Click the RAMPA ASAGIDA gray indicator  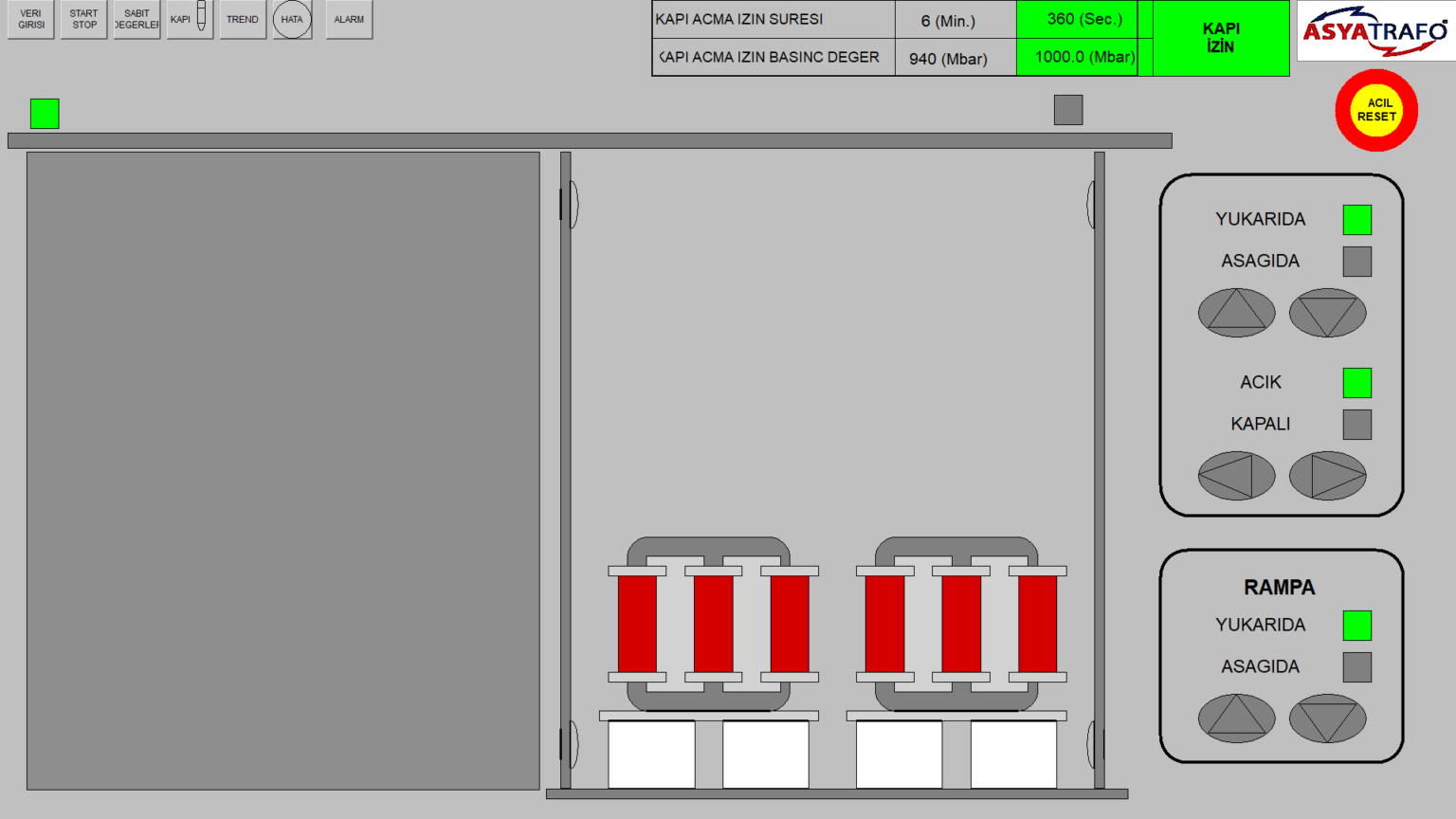pos(1356,667)
